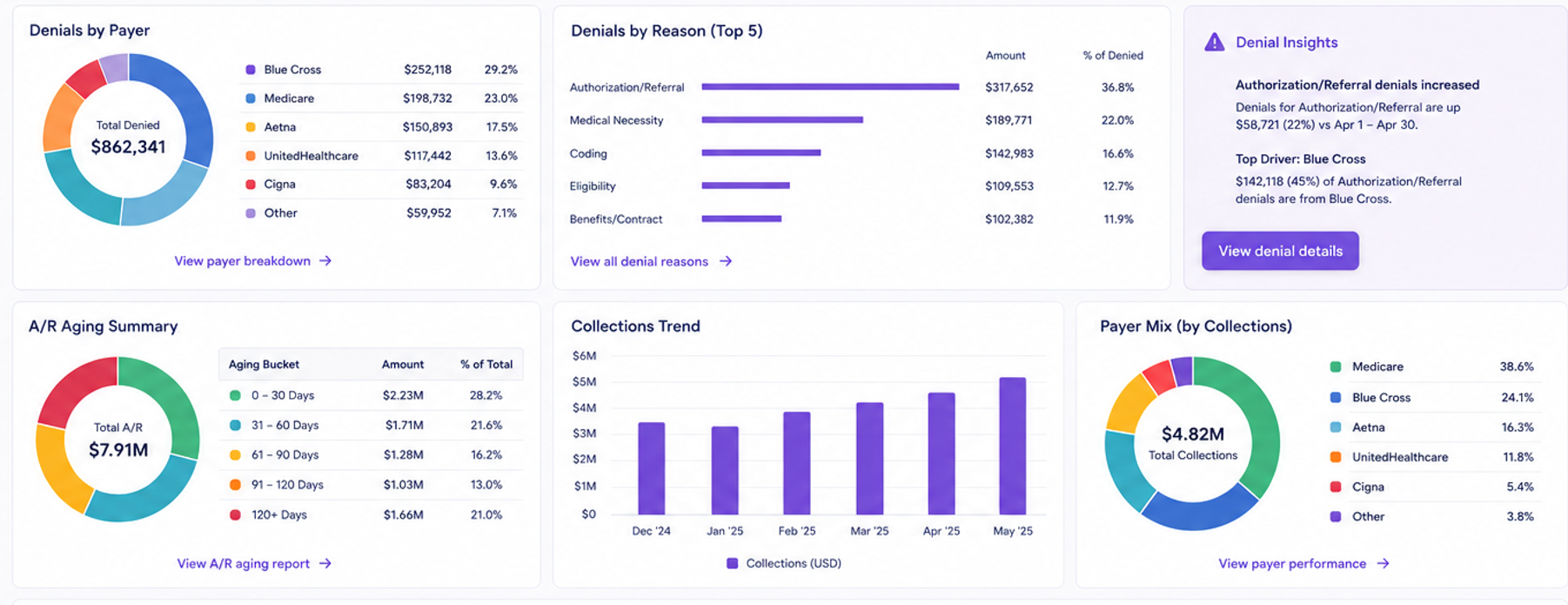Click the 16.6% Coding denial percentage
This screenshot has width=1568, height=605.
point(1117,153)
